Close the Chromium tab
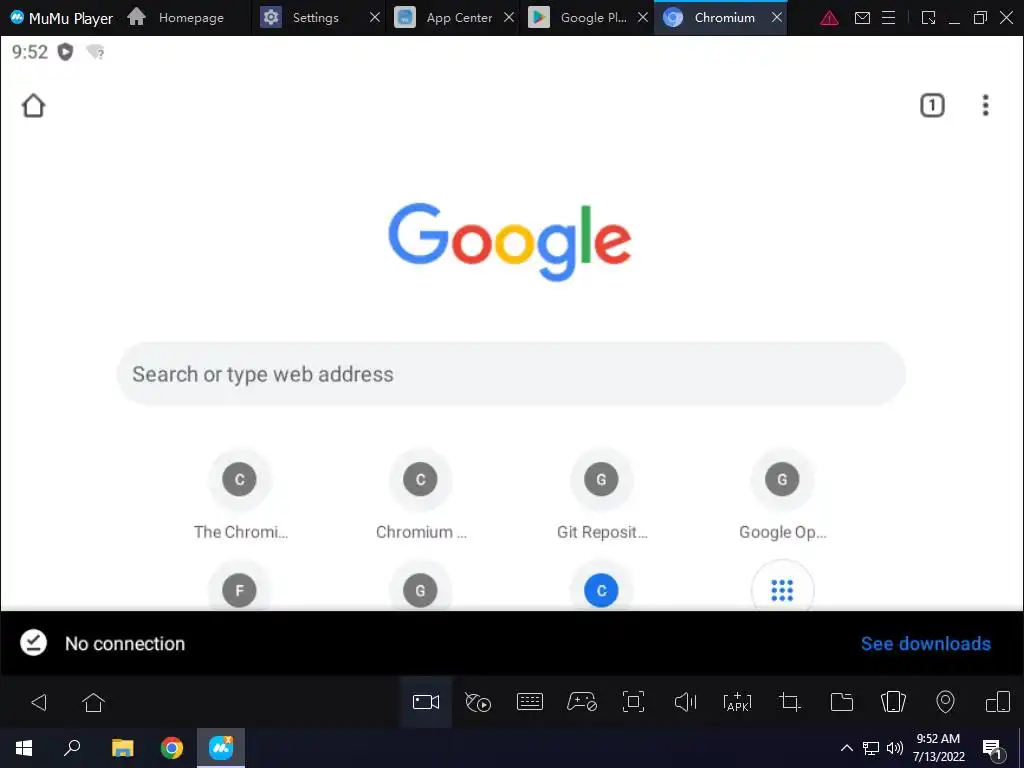Viewport: 1024px width, 768px height. point(776,18)
